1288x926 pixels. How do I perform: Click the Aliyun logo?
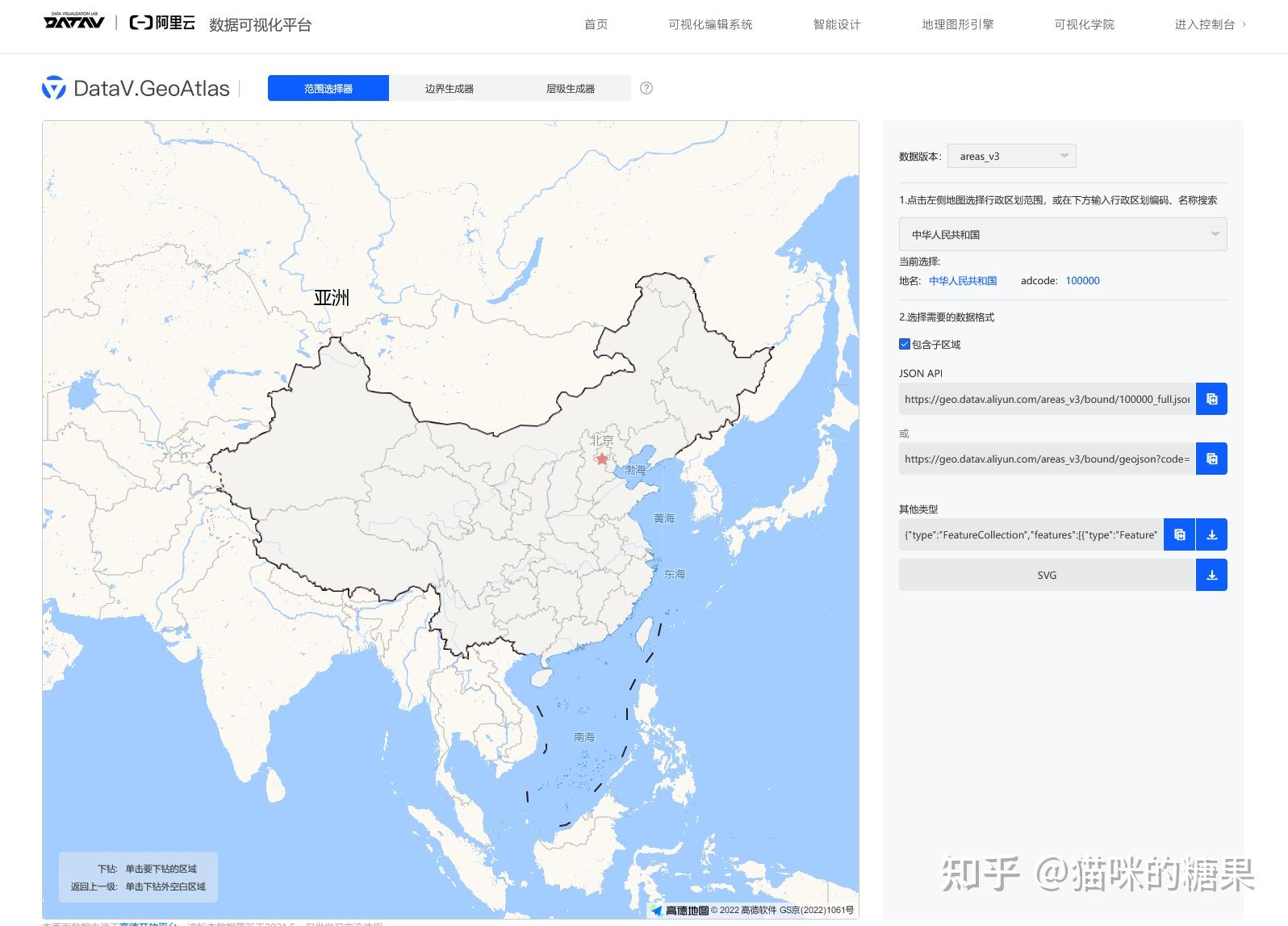coord(162,23)
